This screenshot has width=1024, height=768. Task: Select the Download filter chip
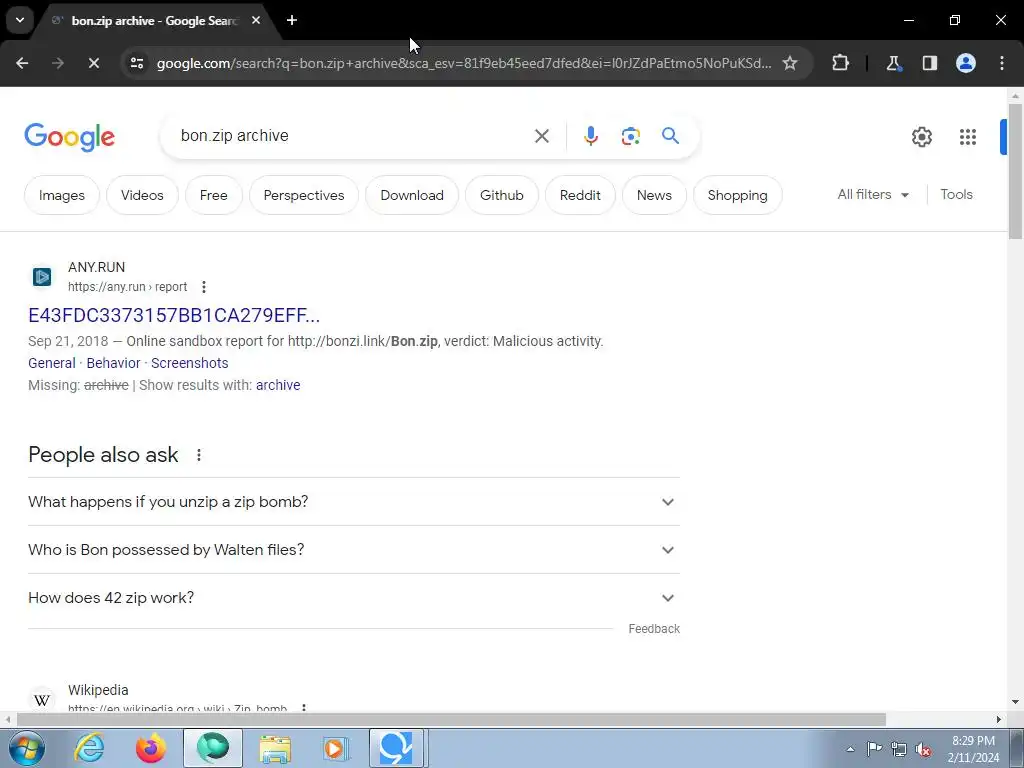(411, 195)
